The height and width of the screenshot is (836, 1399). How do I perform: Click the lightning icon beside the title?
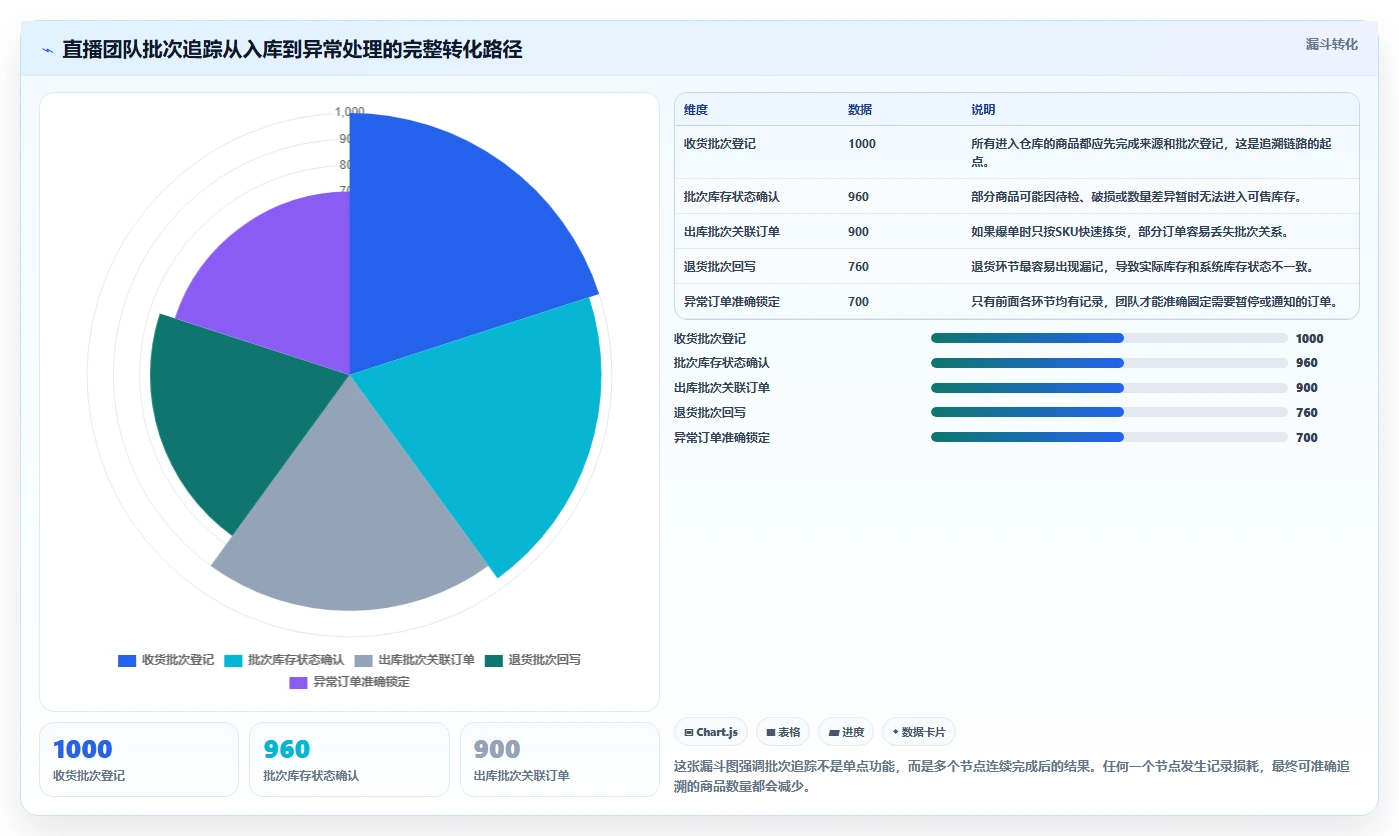[x=48, y=50]
